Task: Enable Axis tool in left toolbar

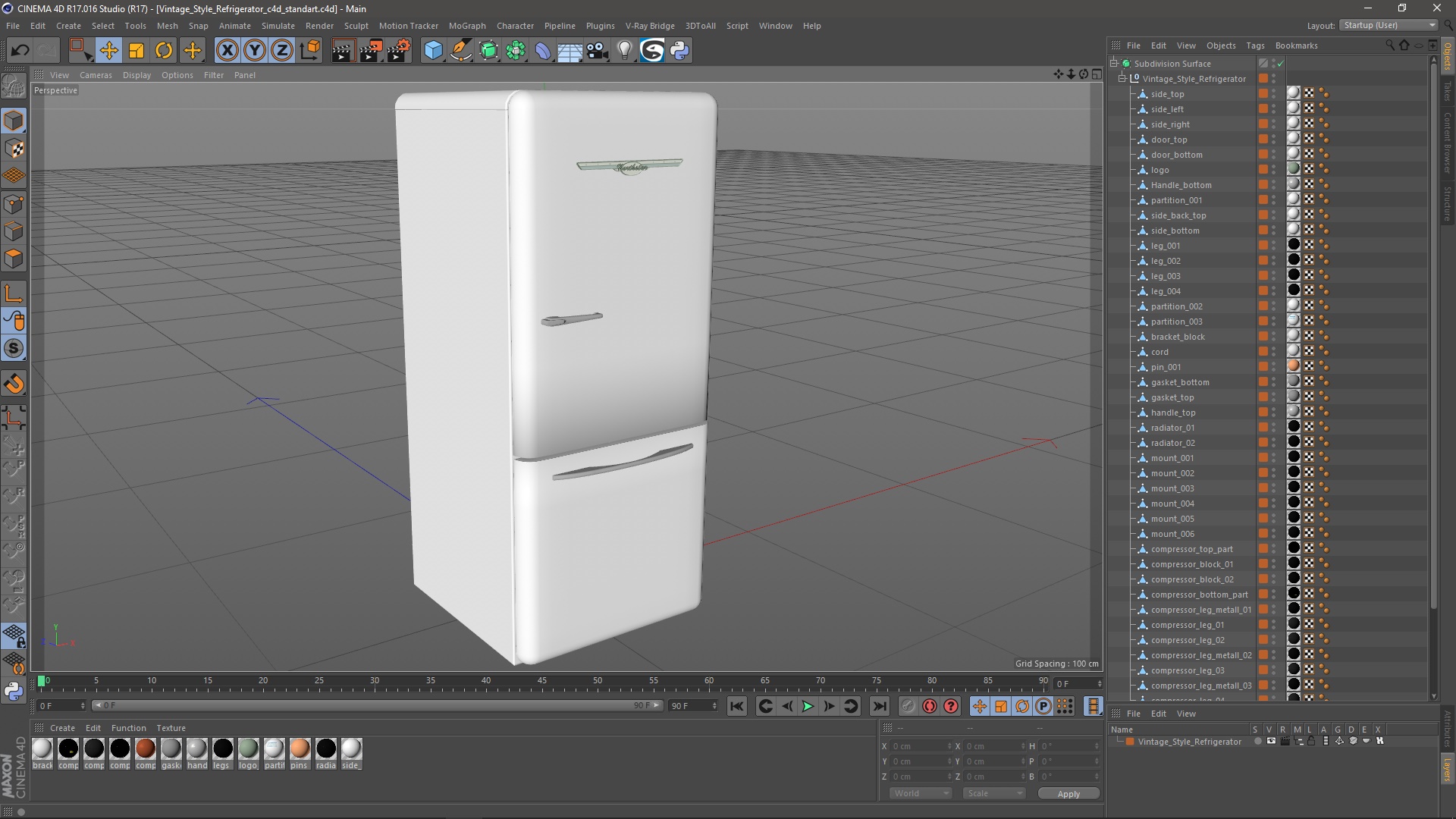Action: pos(14,293)
